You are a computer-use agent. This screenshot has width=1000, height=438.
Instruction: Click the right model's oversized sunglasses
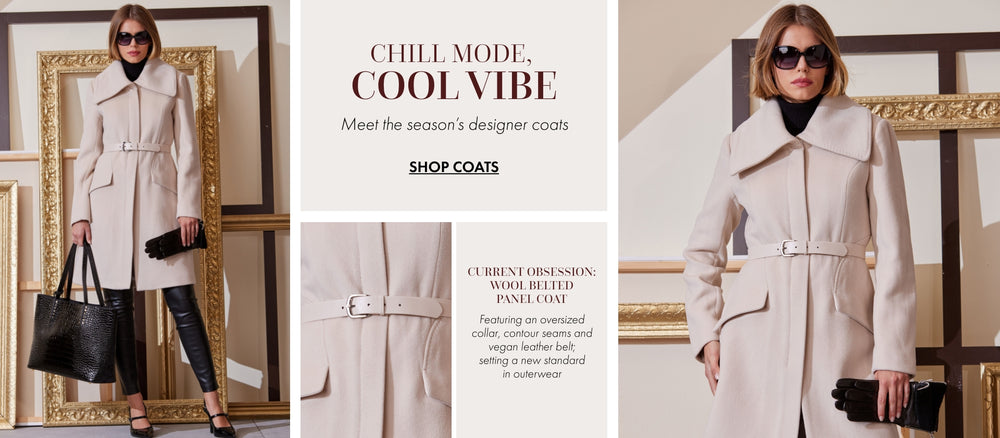pos(801,56)
